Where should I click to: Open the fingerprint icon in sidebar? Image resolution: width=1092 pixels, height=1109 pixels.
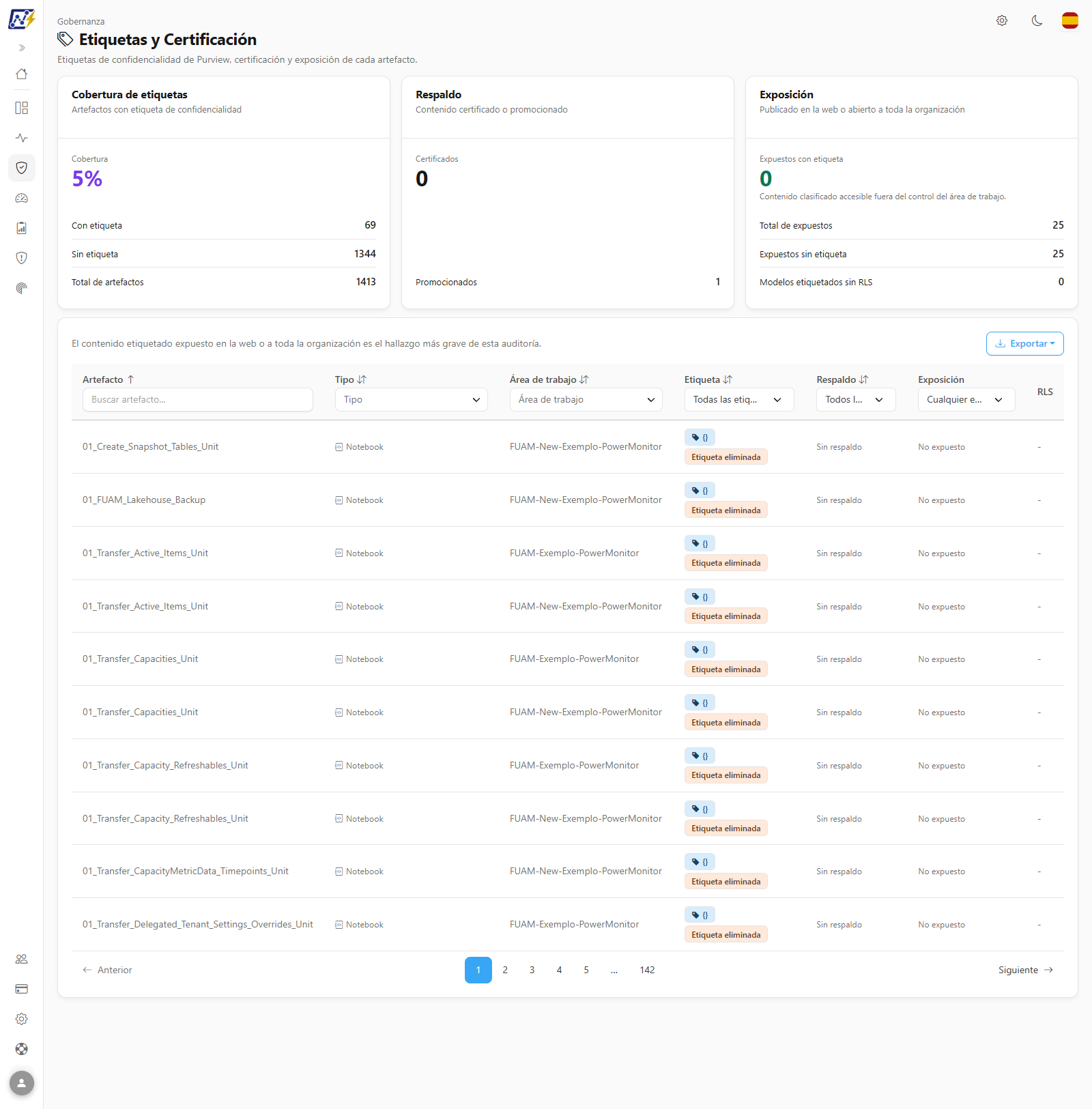click(22, 288)
